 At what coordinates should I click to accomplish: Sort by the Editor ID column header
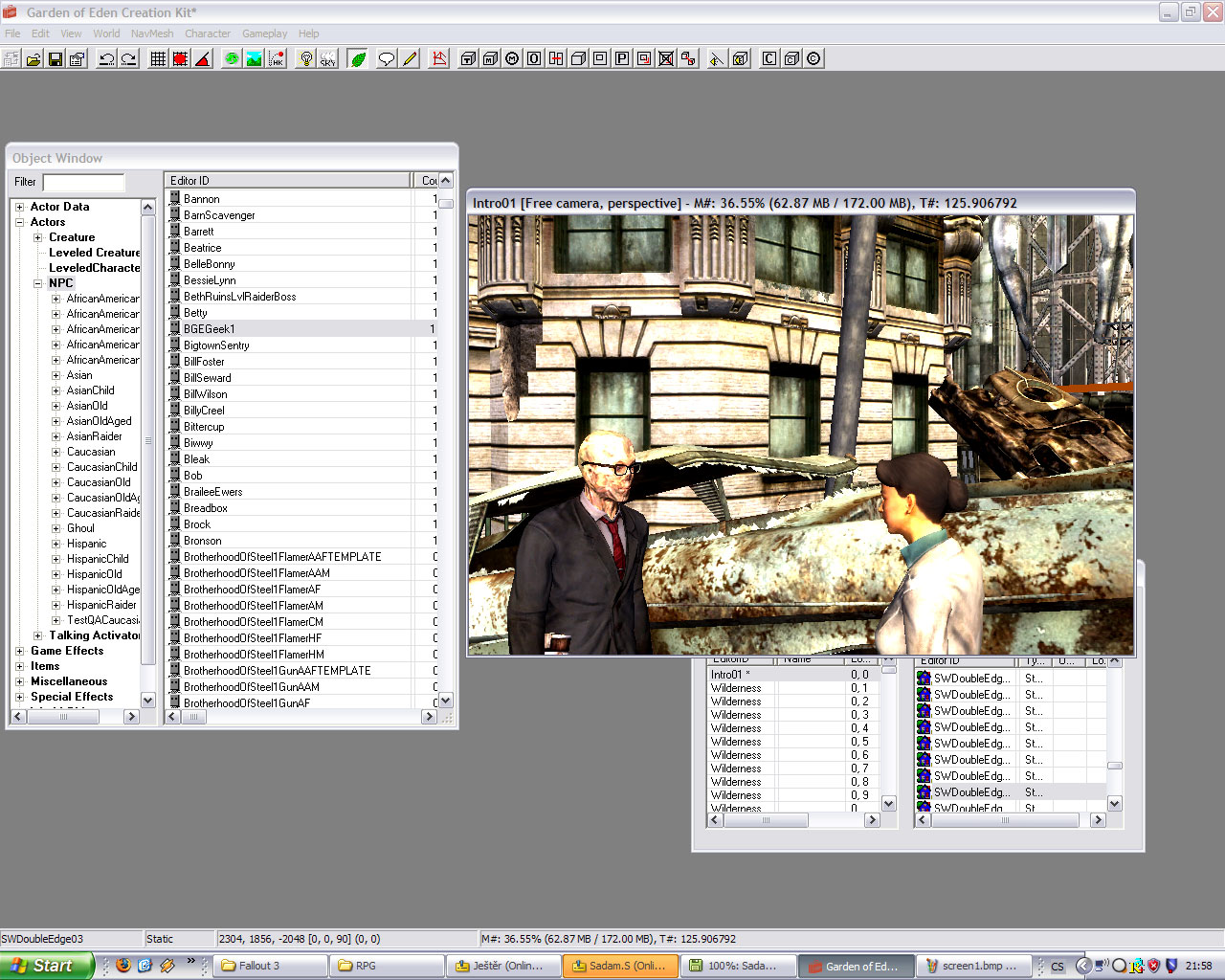(289, 180)
